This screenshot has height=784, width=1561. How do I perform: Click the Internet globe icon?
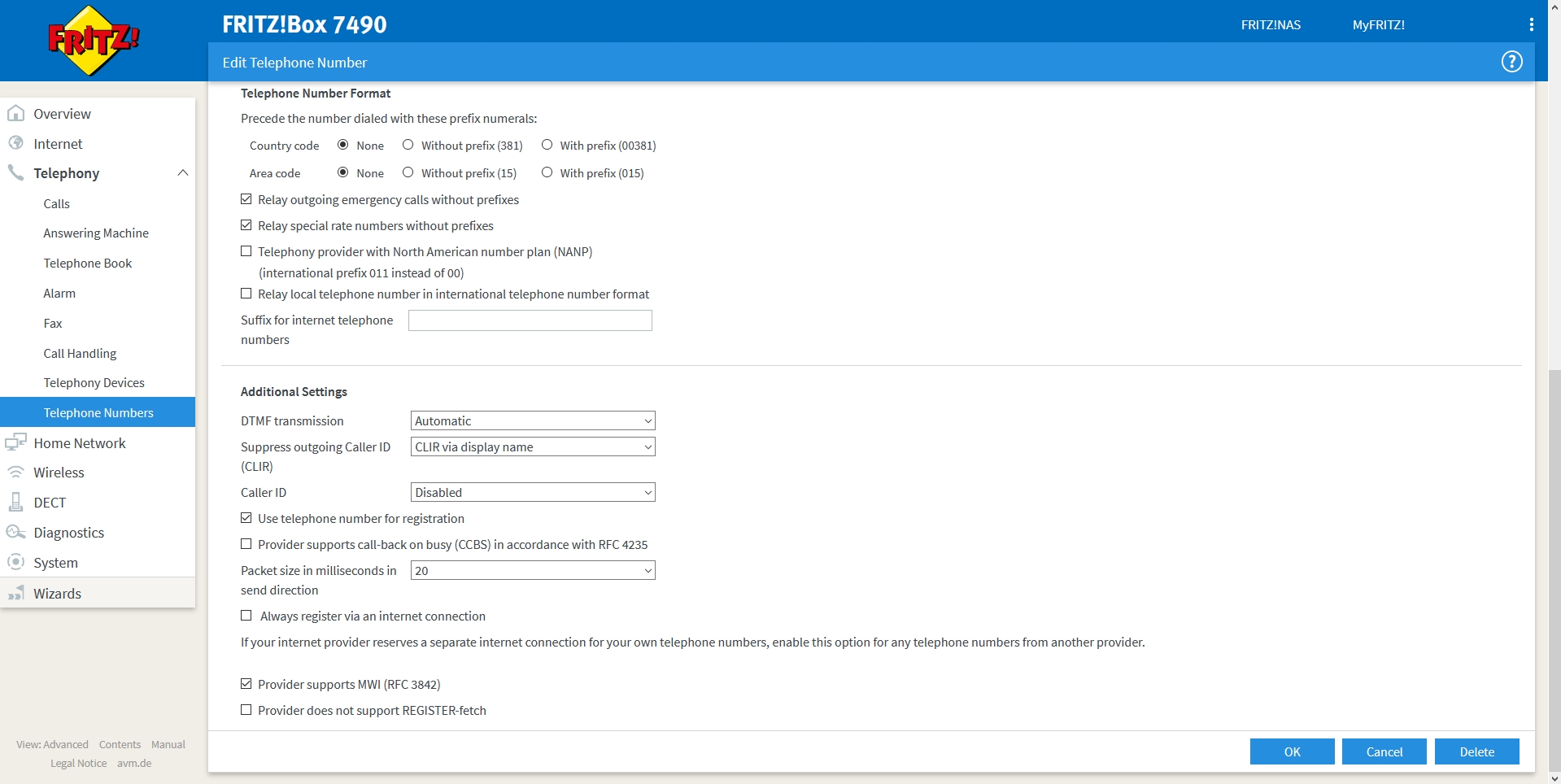click(15, 144)
